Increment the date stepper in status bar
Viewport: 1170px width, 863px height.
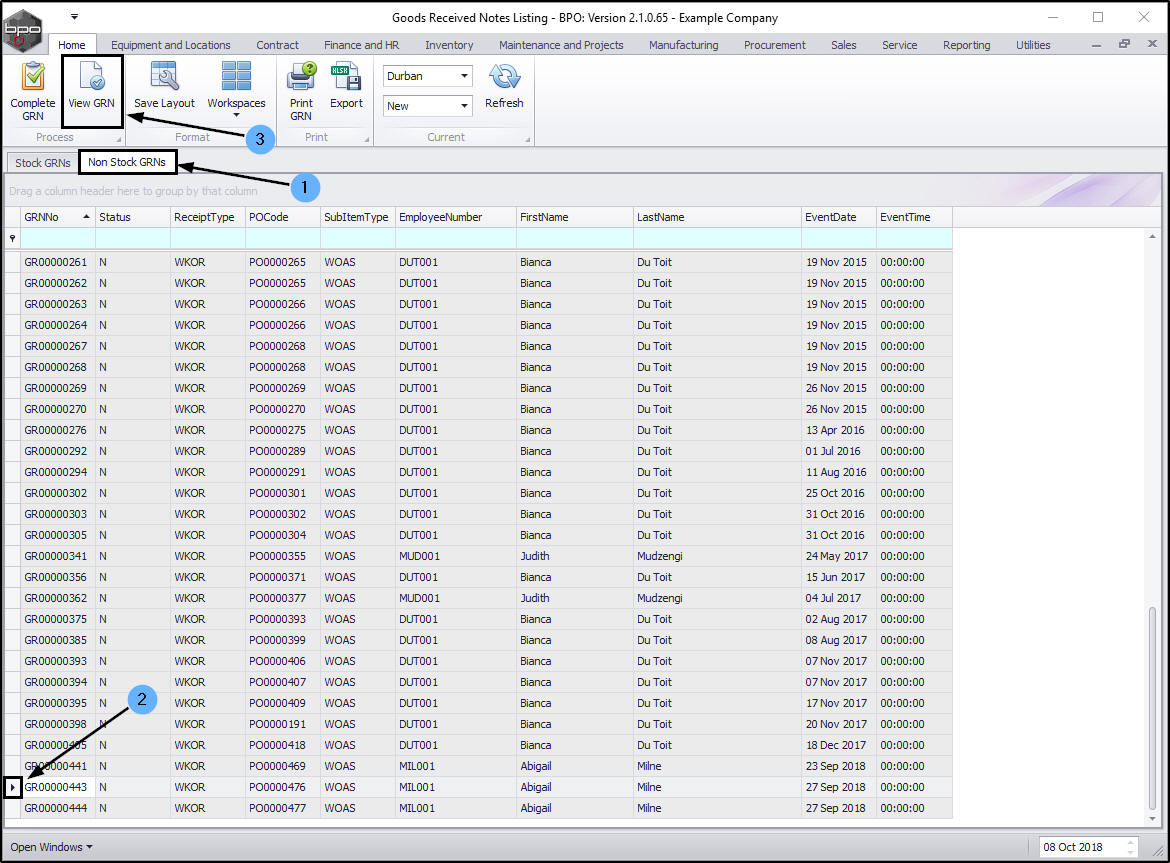pos(1130,842)
